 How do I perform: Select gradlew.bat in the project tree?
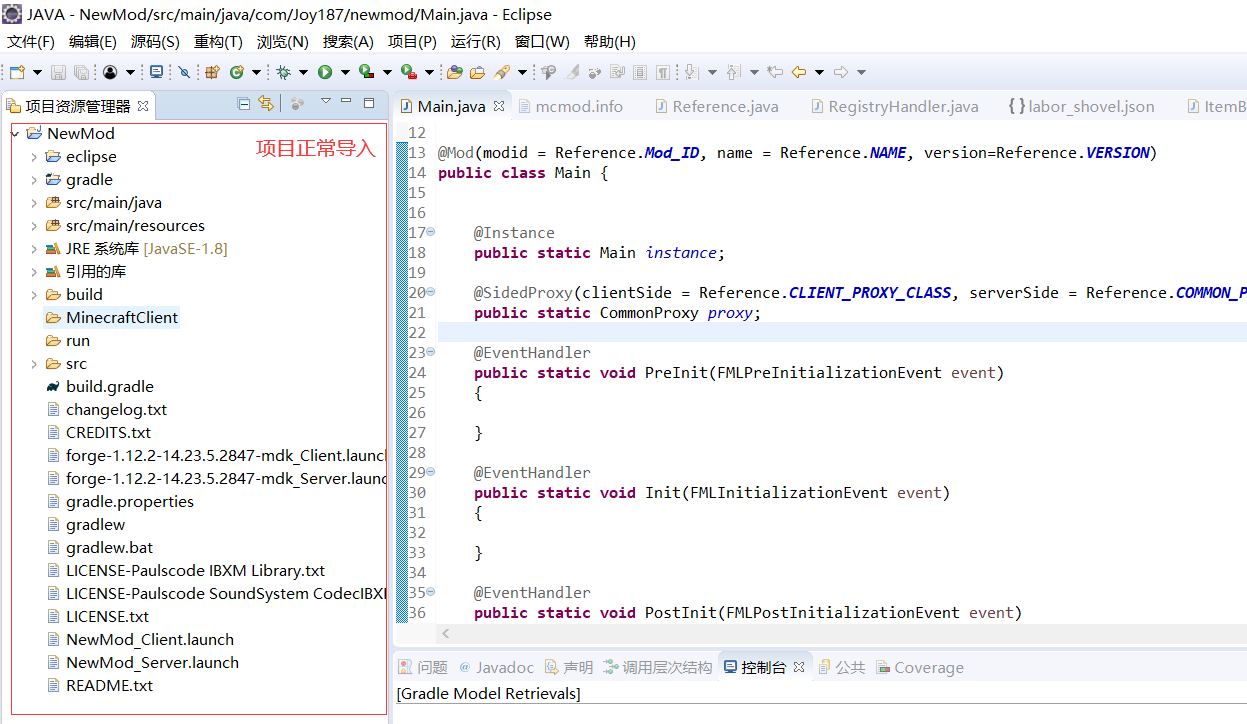pyautogui.click(x=100, y=548)
